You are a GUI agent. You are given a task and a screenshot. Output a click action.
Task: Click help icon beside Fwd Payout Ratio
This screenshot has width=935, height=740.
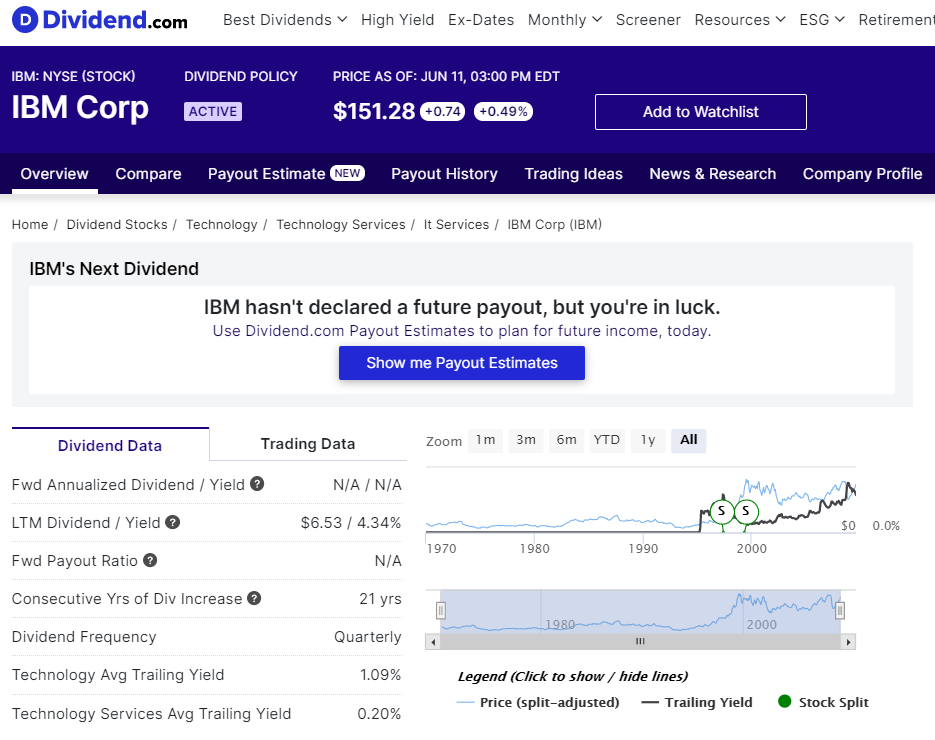point(150,560)
